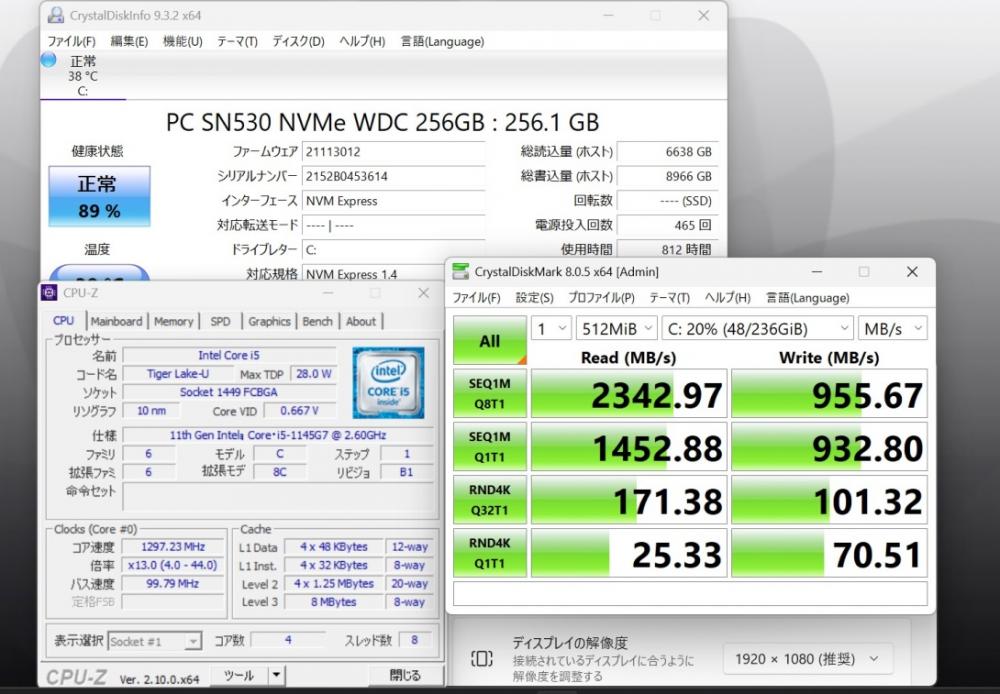This screenshot has height=694, width=1000.
Task: Open 編集(E) menu in CrystalDiskInfo
Action: click(129, 41)
